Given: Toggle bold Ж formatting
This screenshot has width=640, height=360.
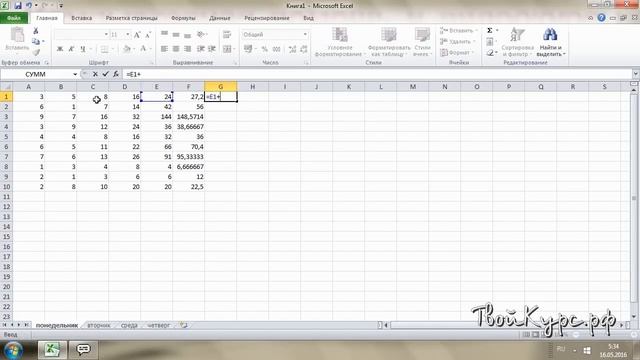Looking at the screenshot, I should tap(60, 49).
